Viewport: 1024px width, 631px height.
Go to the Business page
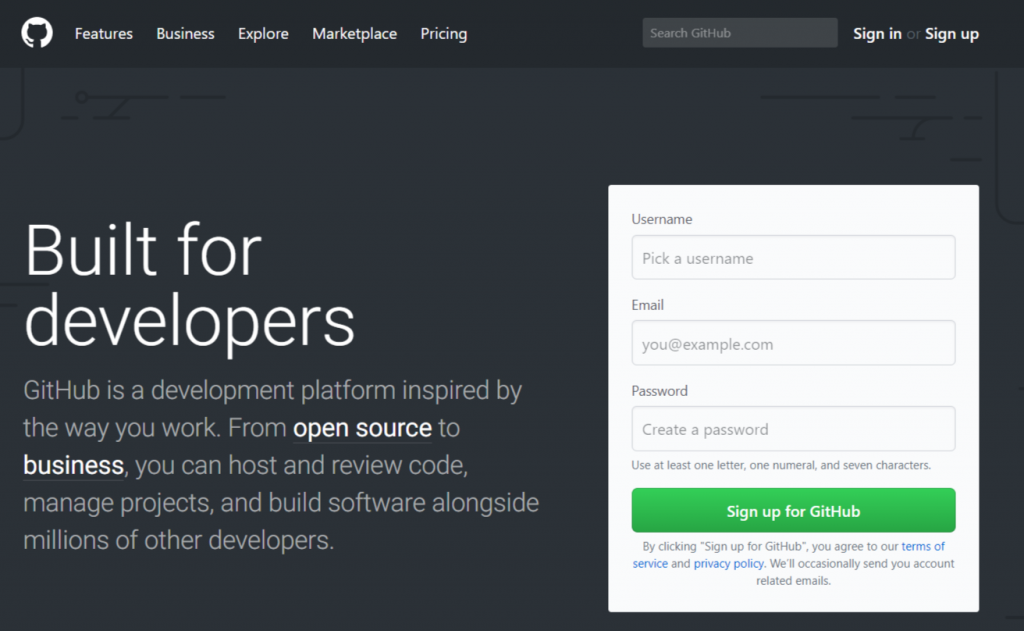(x=185, y=33)
